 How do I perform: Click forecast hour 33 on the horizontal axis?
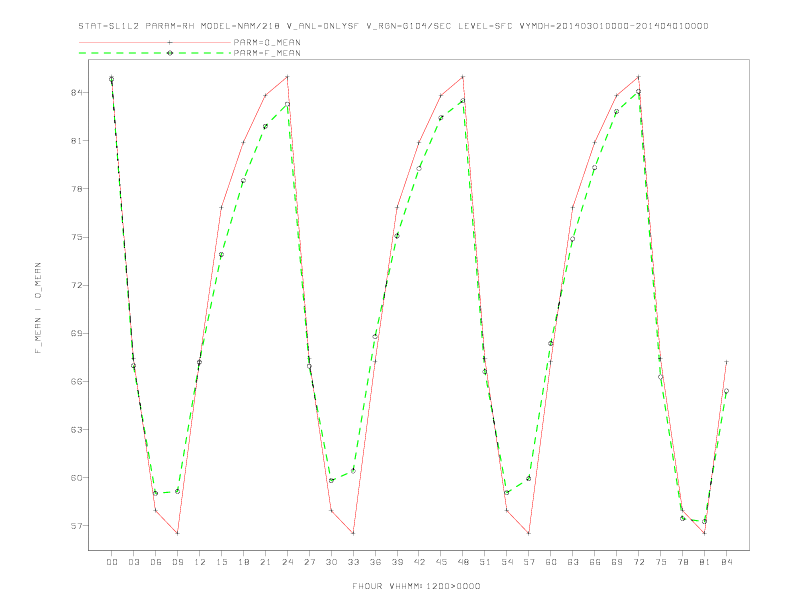tap(353, 562)
